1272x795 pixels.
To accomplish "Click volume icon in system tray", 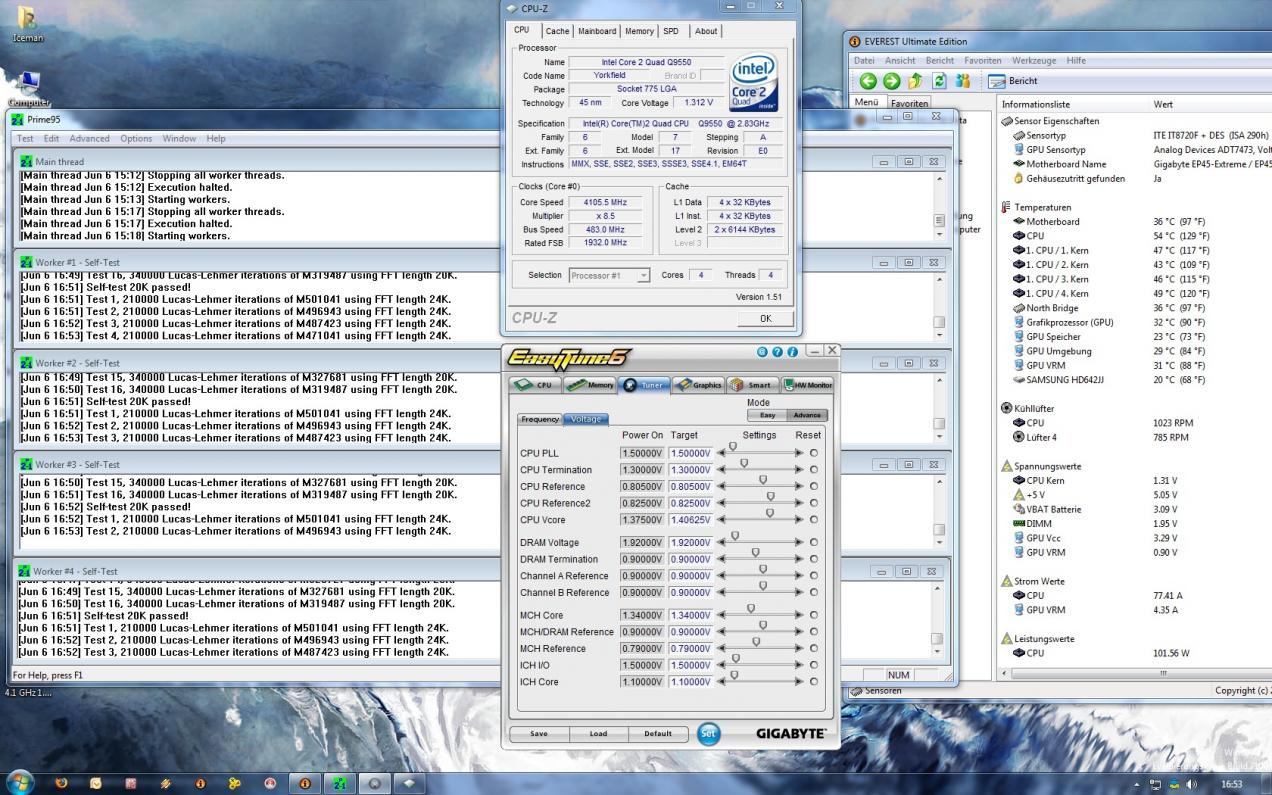I will pos(1191,785).
